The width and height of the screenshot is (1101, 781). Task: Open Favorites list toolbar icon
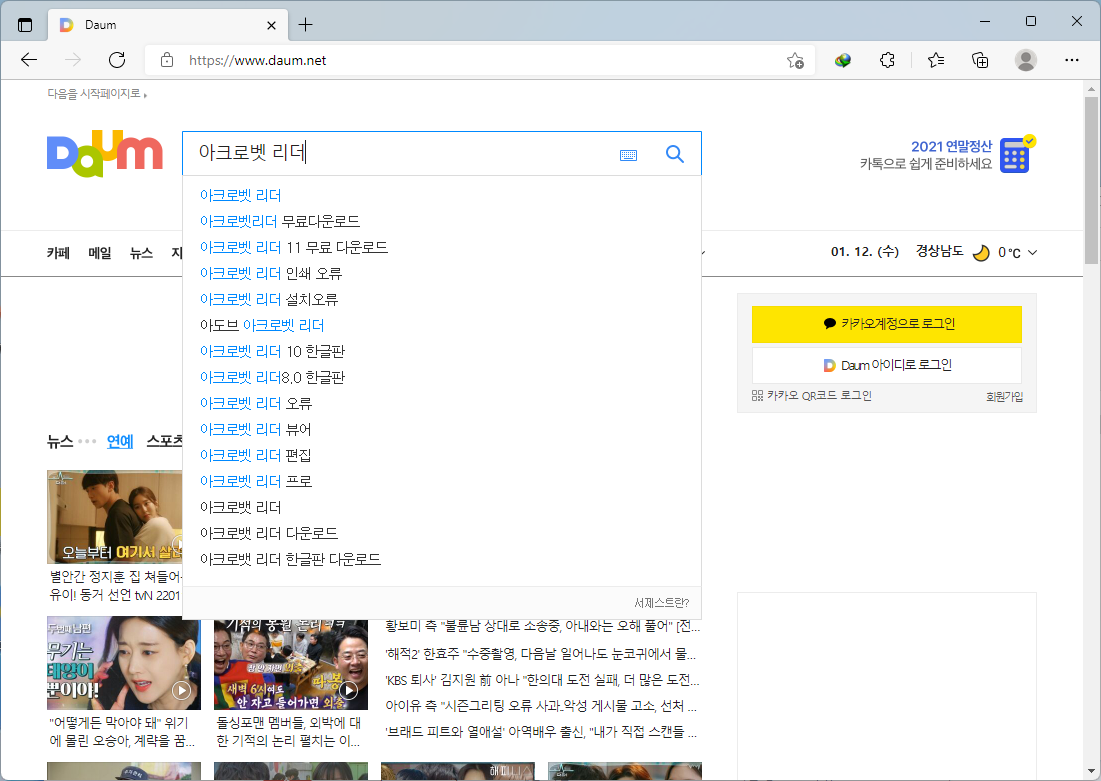click(x=936, y=60)
